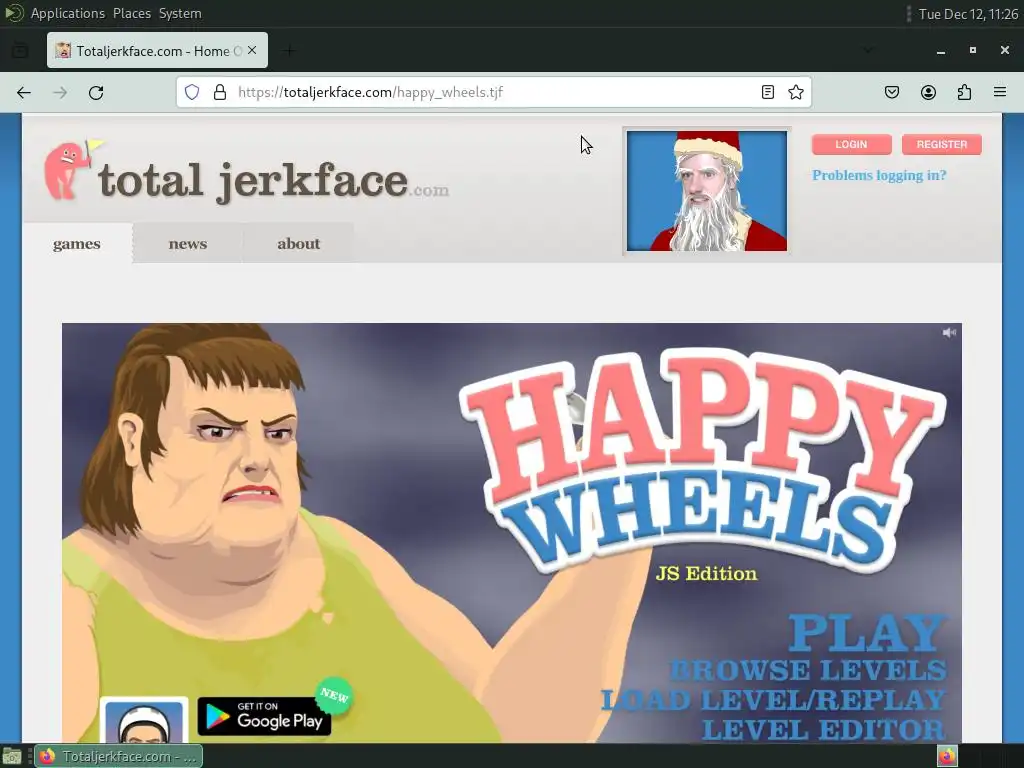This screenshot has height=768, width=1024.
Task: Toggle reader view icon in address bar
Action: [768, 92]
